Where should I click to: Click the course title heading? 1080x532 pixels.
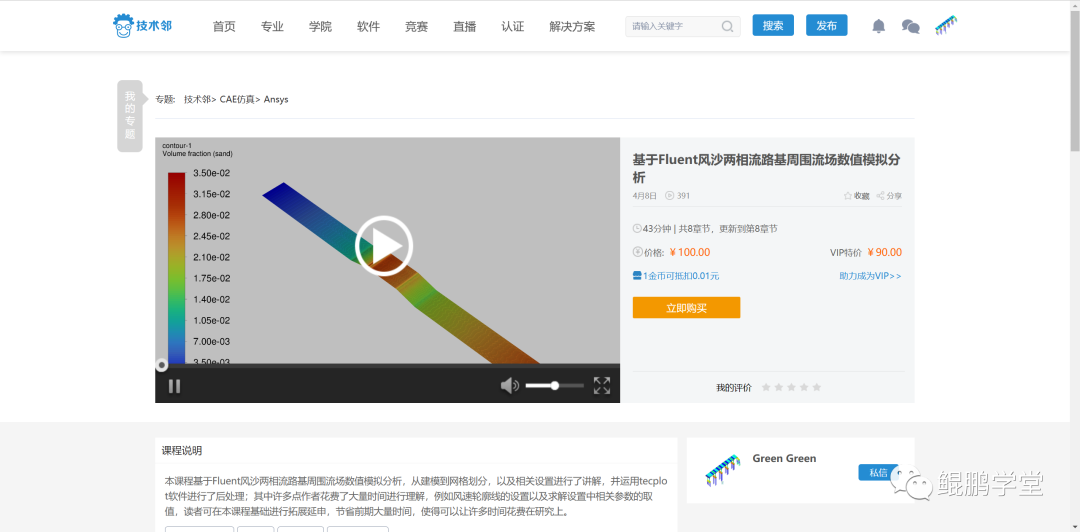pyautogui.click(x=766, y=168)
